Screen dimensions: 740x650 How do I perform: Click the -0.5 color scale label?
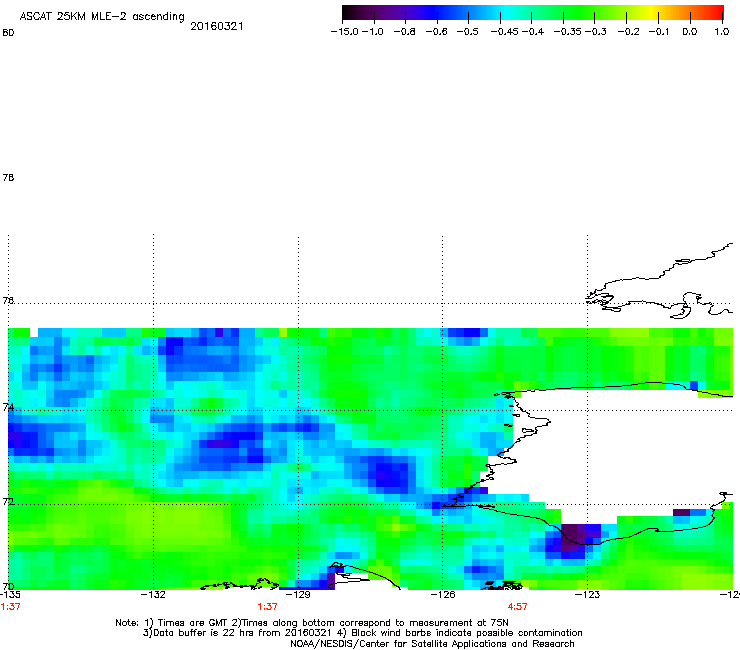coord(468,32)
